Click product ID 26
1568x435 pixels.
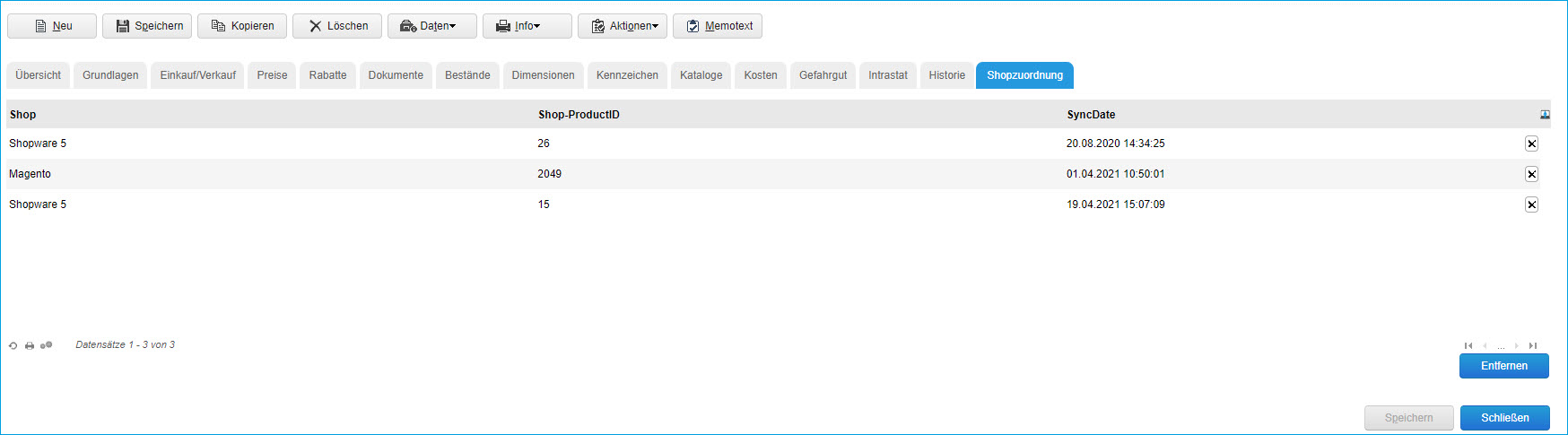(x=544, y=144)
